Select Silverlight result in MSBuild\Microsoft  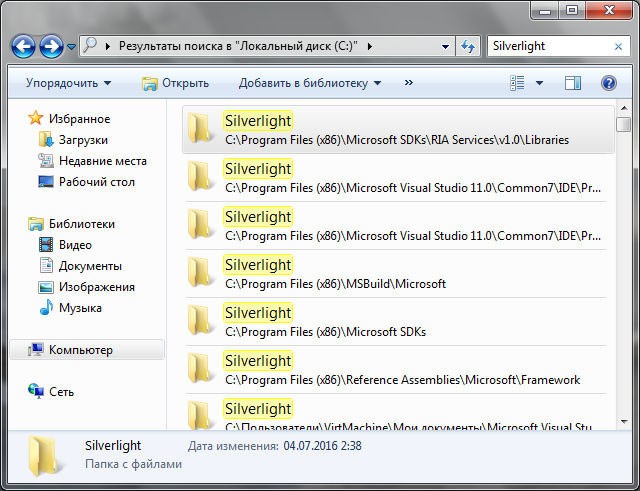tap(396, 274)
